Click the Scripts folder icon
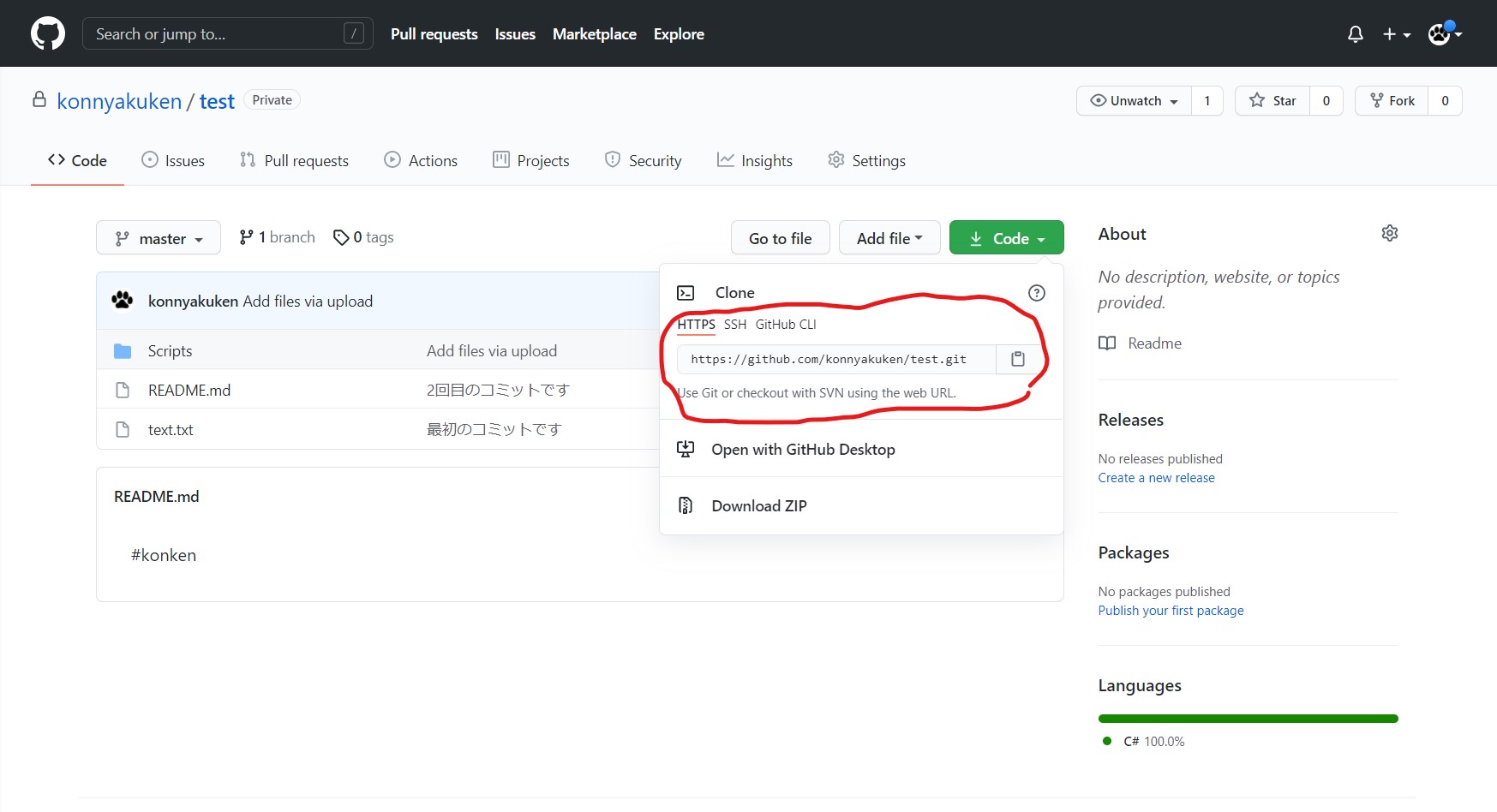 click(x=123, y=351)
